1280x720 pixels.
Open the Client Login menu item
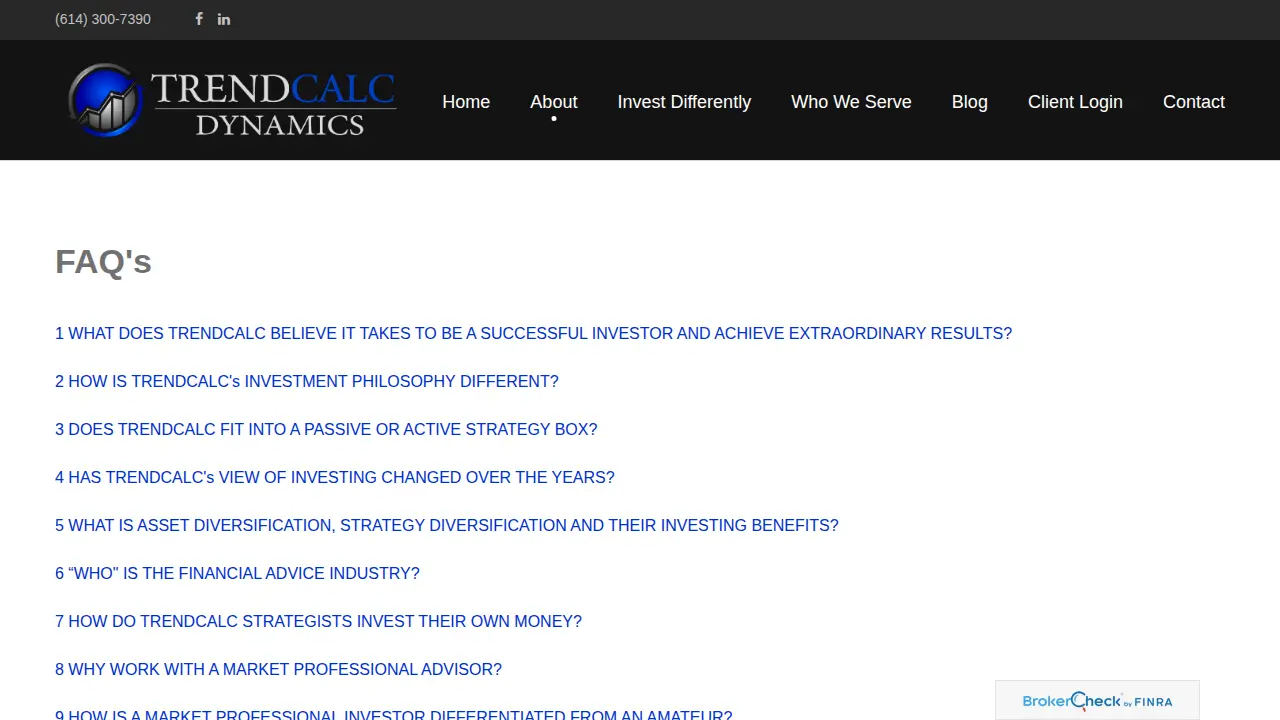[1075, 102]
